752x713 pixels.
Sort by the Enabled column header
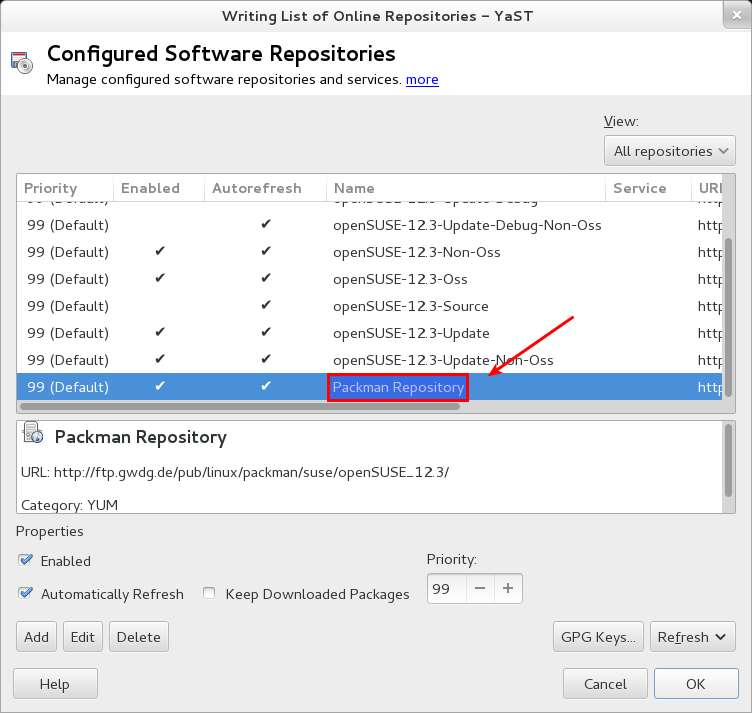[159, 188]
